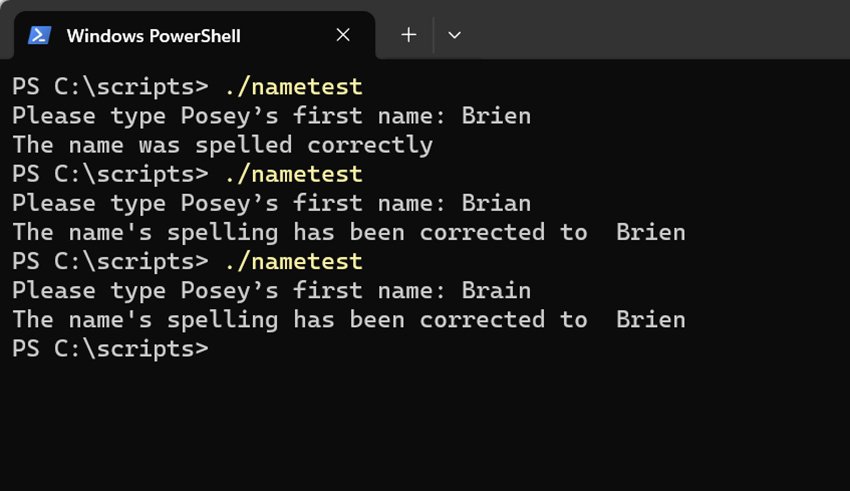Click the first ./nametest command
850x491 pixels.
pyautogui.click(x=293, y=87)
